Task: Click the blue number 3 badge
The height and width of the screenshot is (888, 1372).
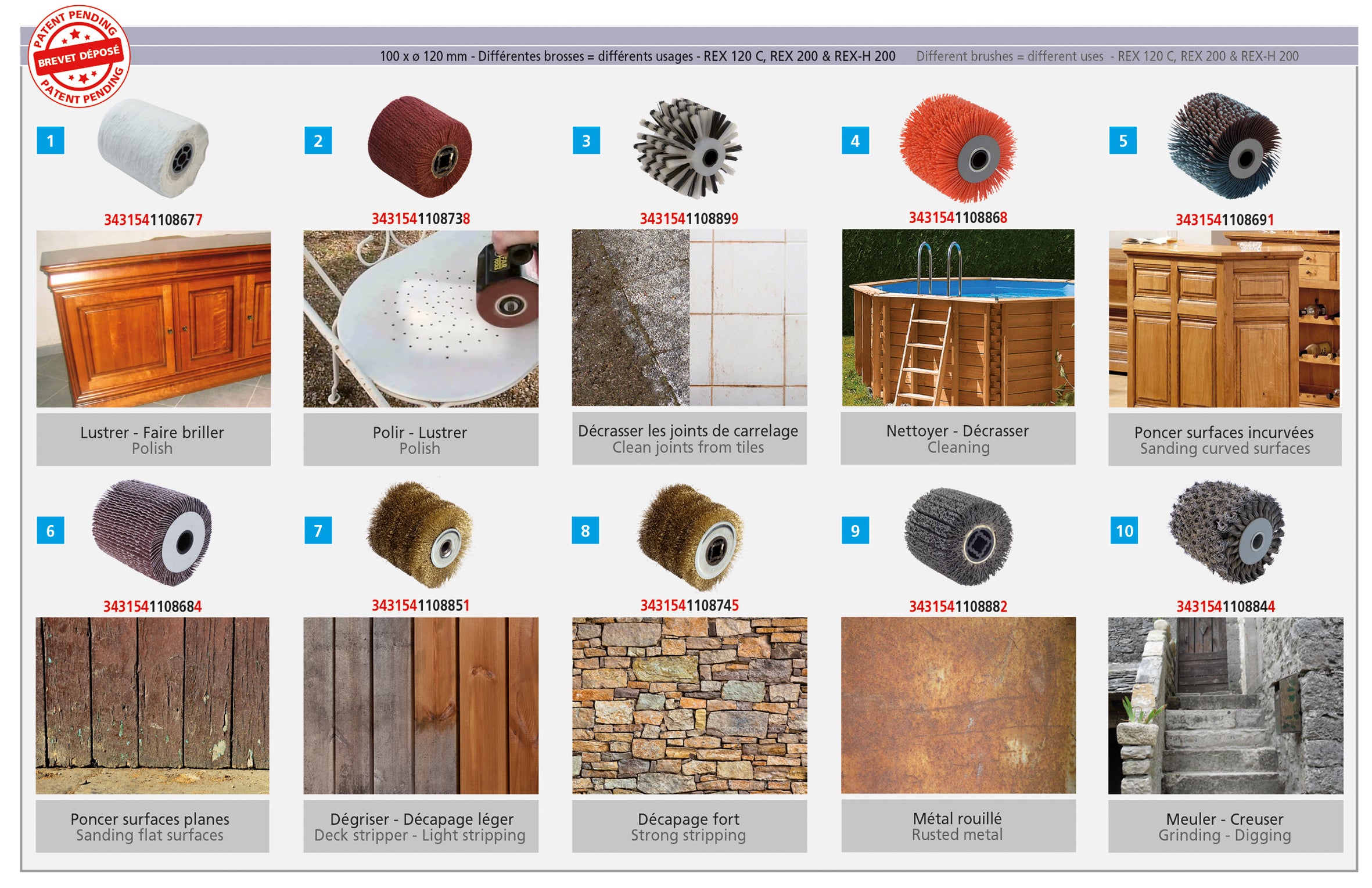Action: click(586, 140)
